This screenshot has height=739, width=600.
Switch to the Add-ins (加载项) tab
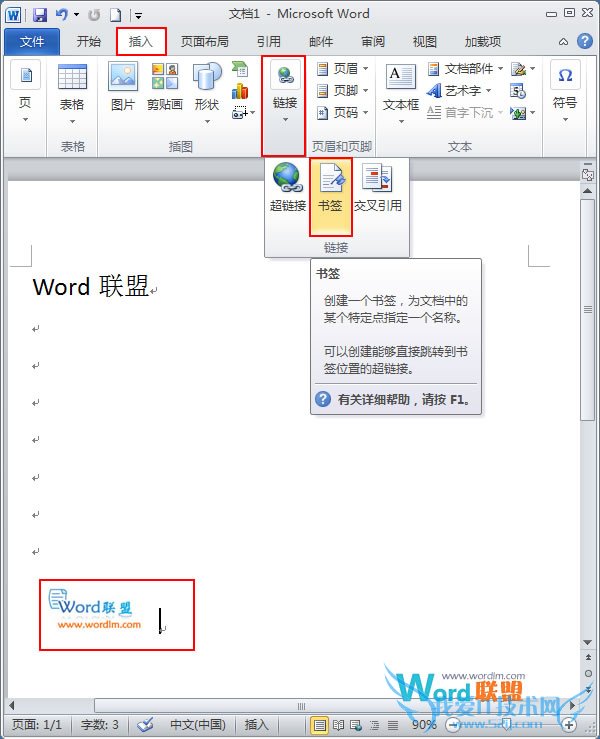pyautogui.click(x=483, y=41)
